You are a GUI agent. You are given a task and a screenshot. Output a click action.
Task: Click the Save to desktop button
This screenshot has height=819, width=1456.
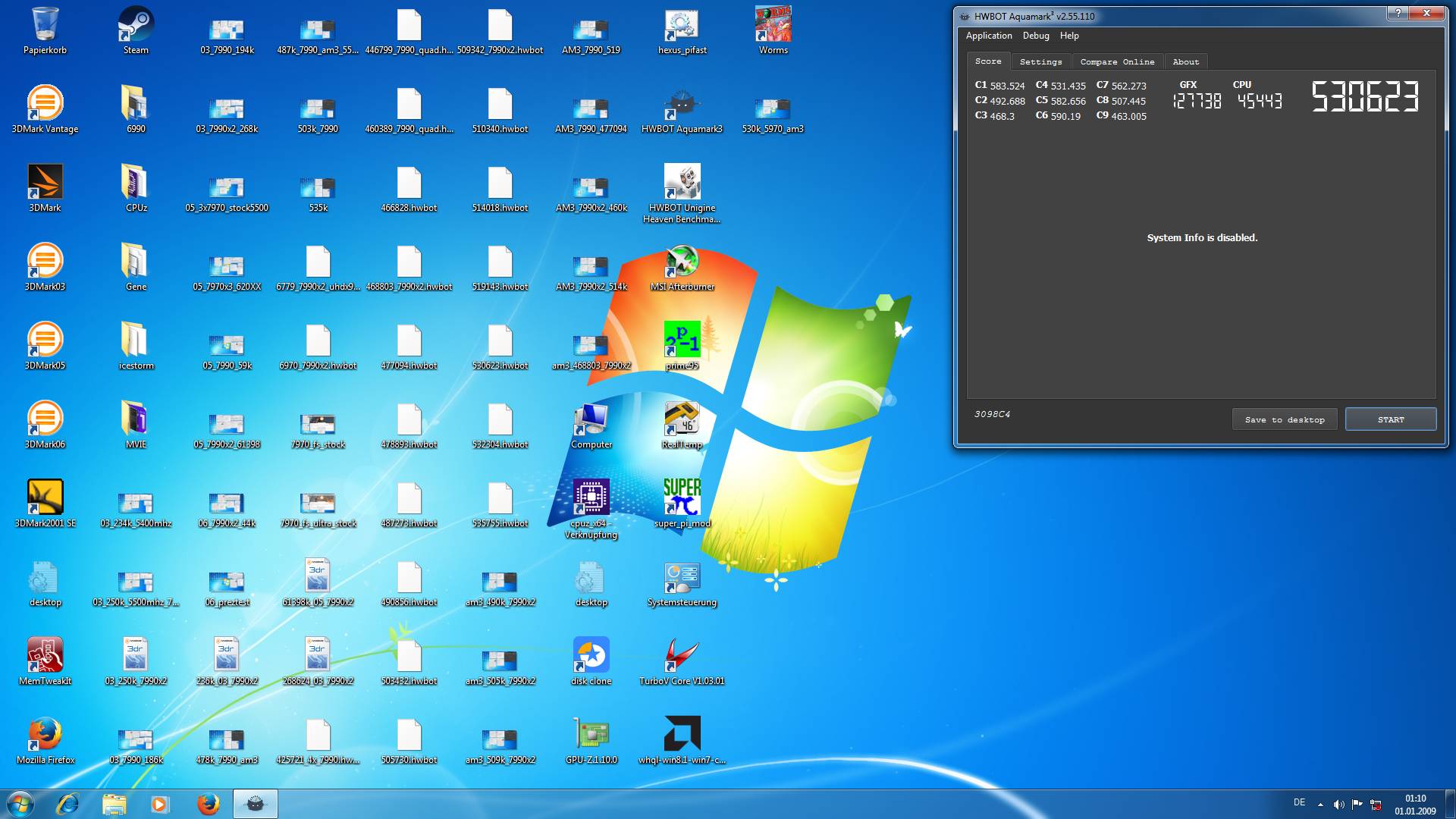1285,419
